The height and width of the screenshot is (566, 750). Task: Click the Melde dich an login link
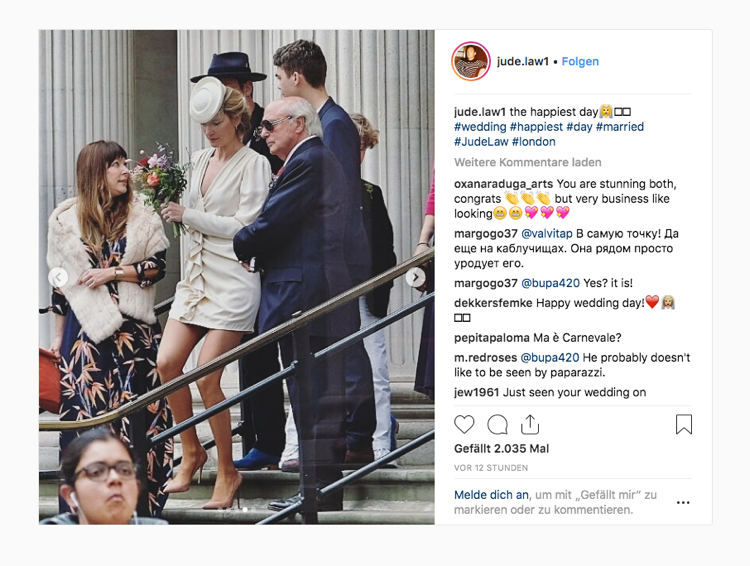491,495
